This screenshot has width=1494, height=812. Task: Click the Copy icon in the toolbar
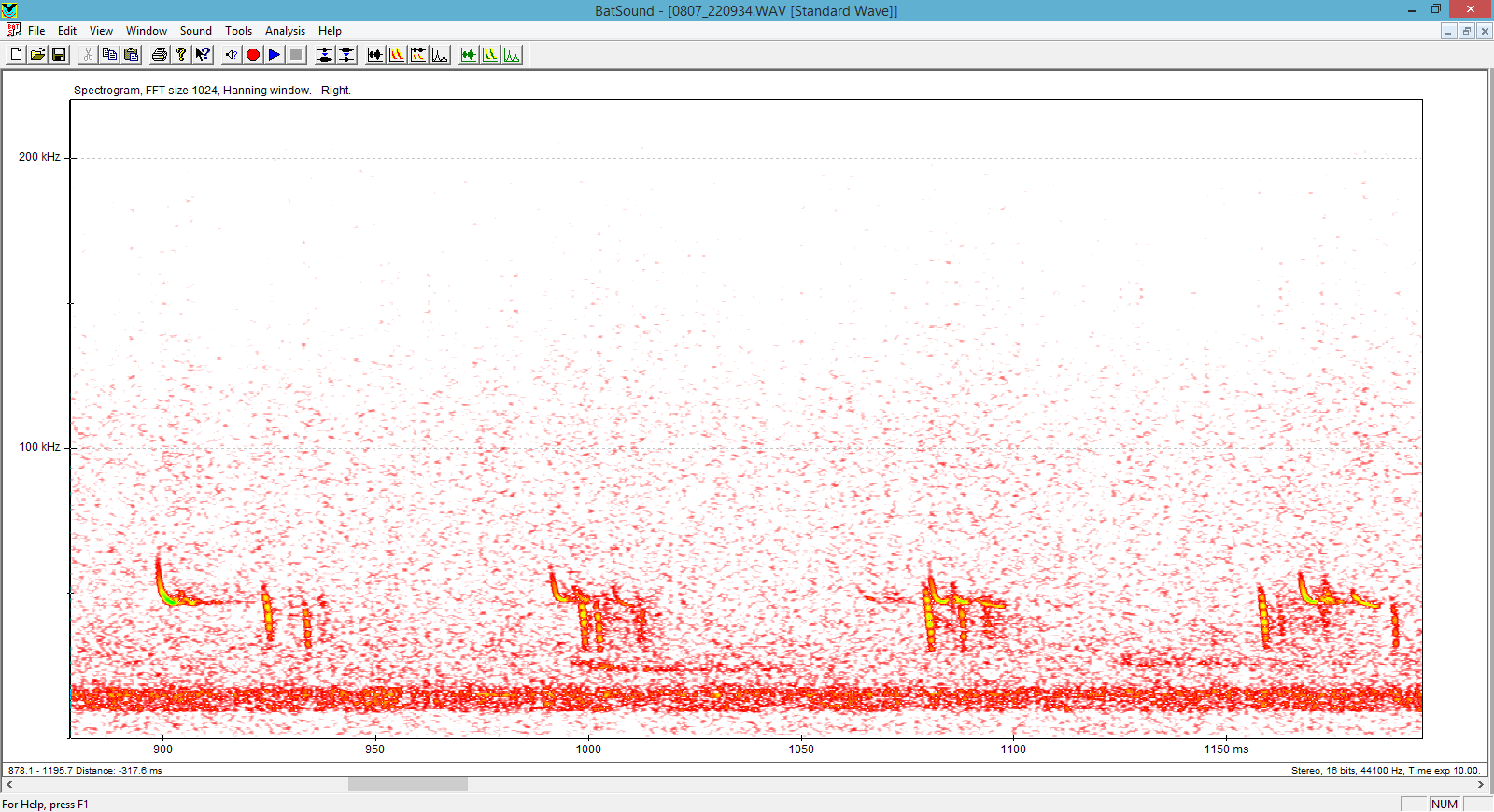click(x=109, y=55)
